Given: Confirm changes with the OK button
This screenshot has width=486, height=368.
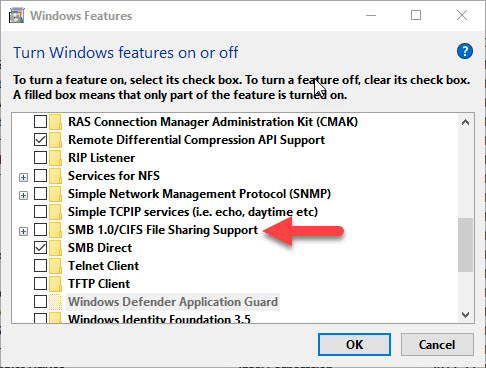Looking at the screenshot, I should 354,345.
